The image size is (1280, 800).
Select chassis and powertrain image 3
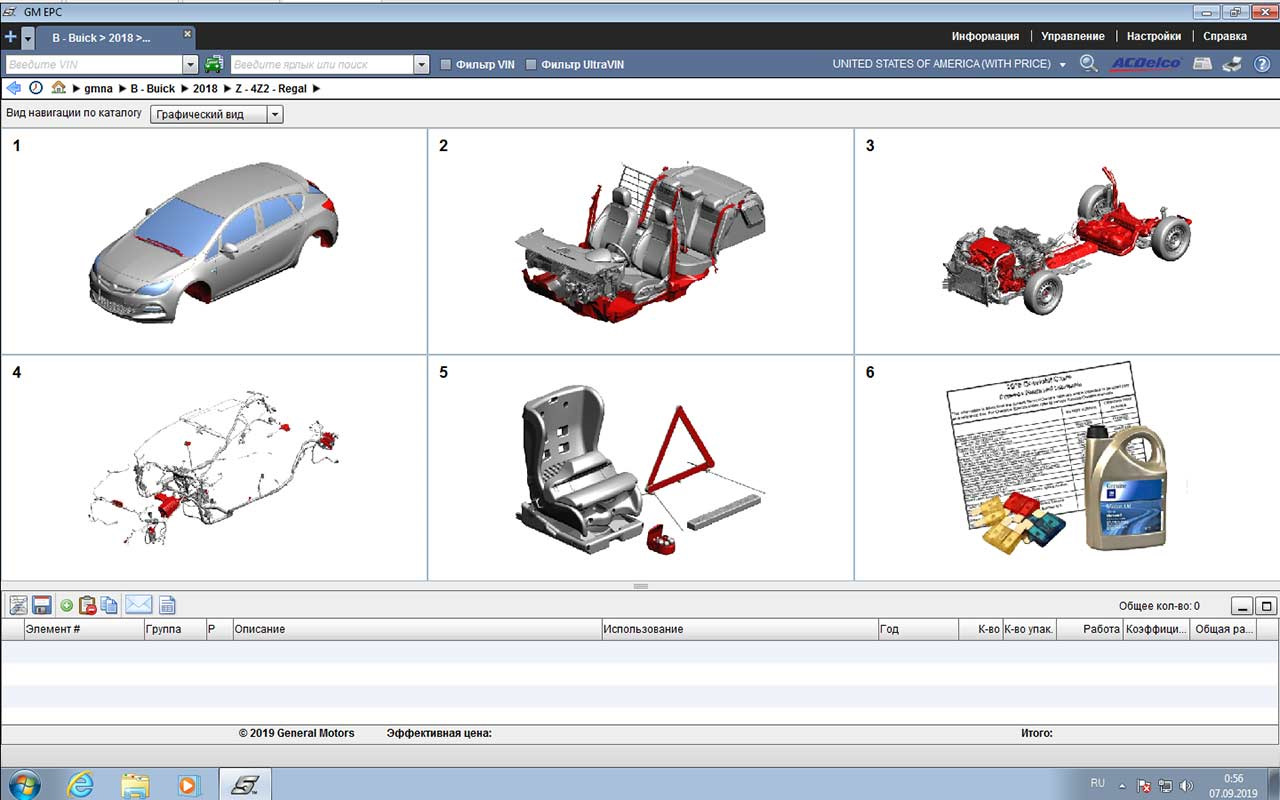pyautogui.click(x=1067, y=241)
